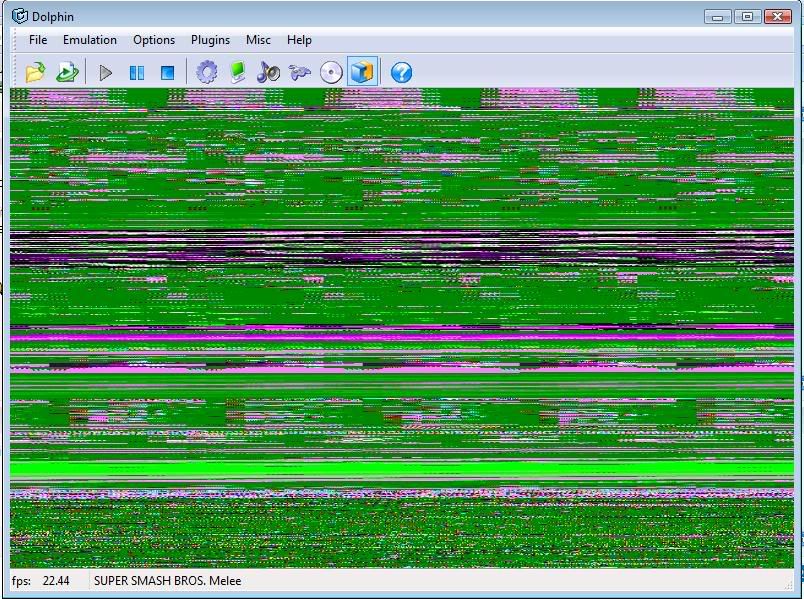Viewport: 804px width, 599px height.
Task: Click the glitched emulation render area
Action: click(401, 328)
